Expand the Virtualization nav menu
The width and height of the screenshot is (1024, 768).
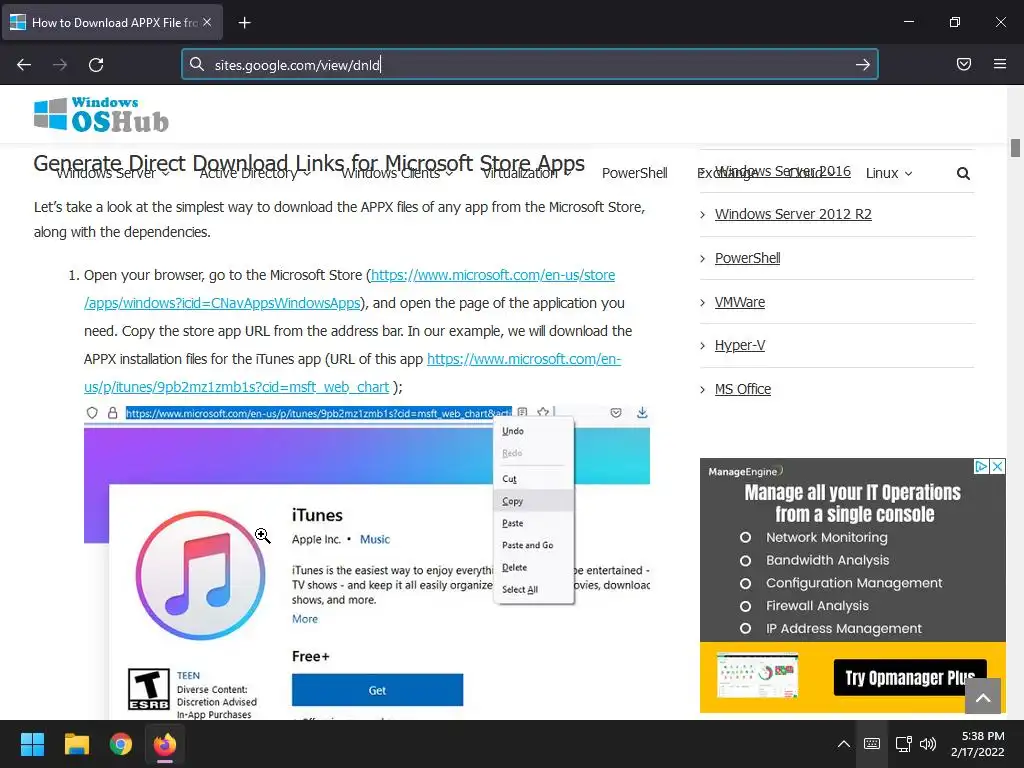[x=526, y=174]
